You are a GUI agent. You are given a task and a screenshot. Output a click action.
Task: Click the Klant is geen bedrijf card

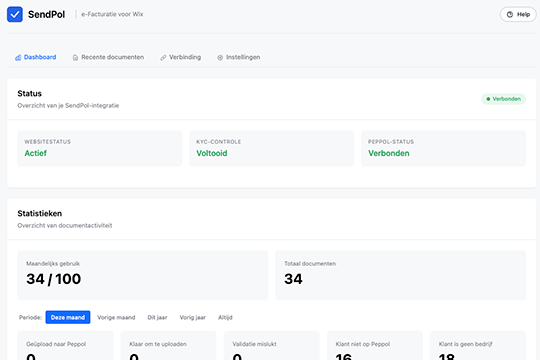pos(478,346)
